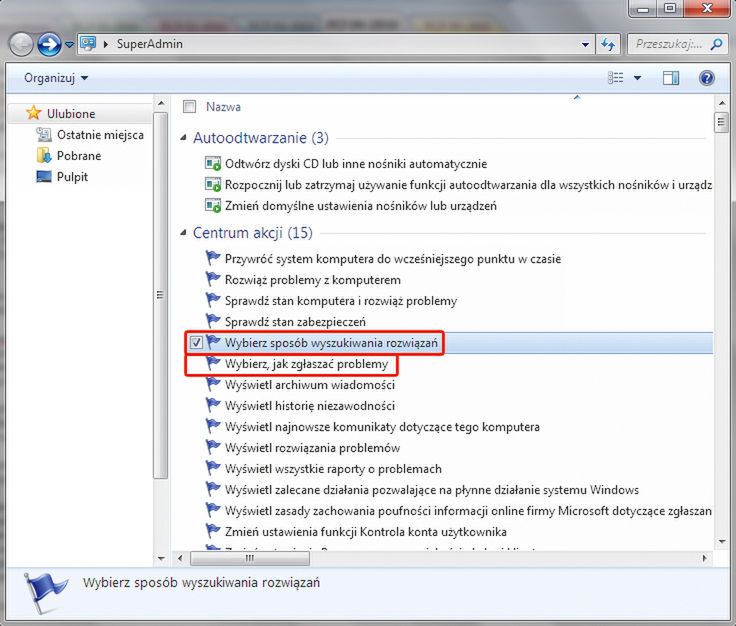
Task: Click scroll-up arrow of navigation pane scrollbar
Action: coord(161,103)
